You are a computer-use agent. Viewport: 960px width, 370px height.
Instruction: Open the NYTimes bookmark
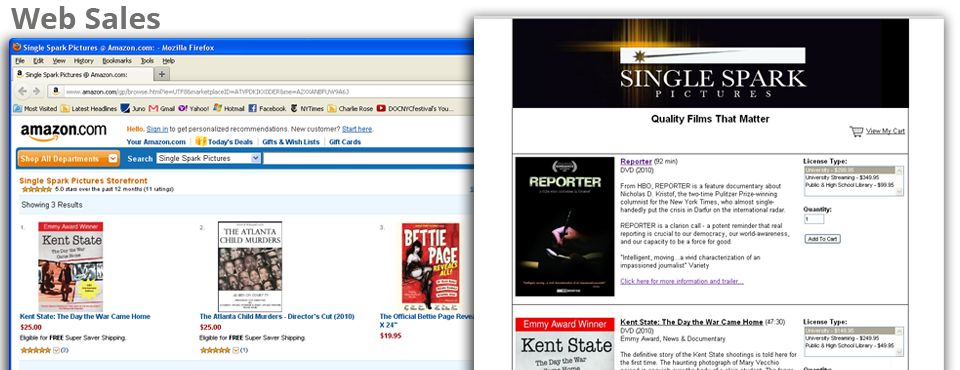pos(306,108)
